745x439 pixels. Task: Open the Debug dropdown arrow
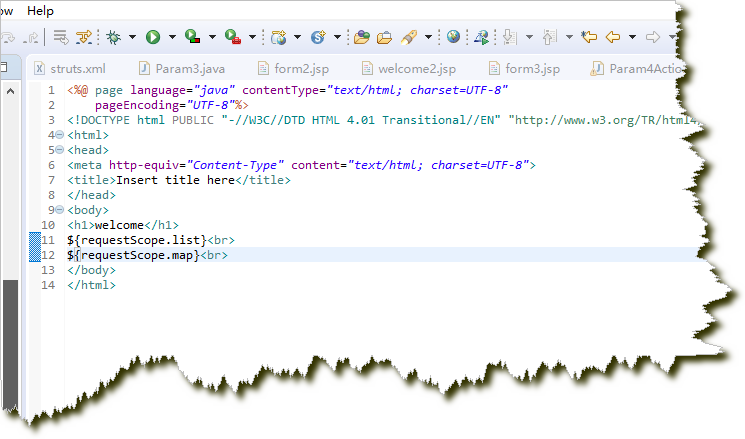pos(132,37)
